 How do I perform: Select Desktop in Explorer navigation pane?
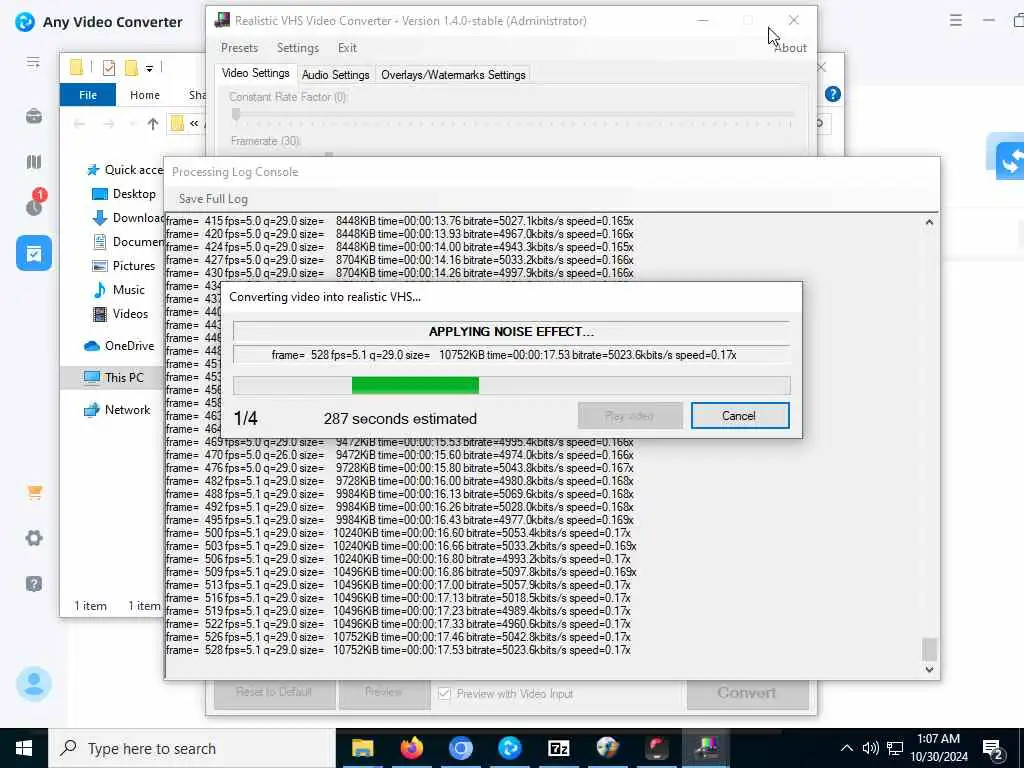tap(124, 194)
